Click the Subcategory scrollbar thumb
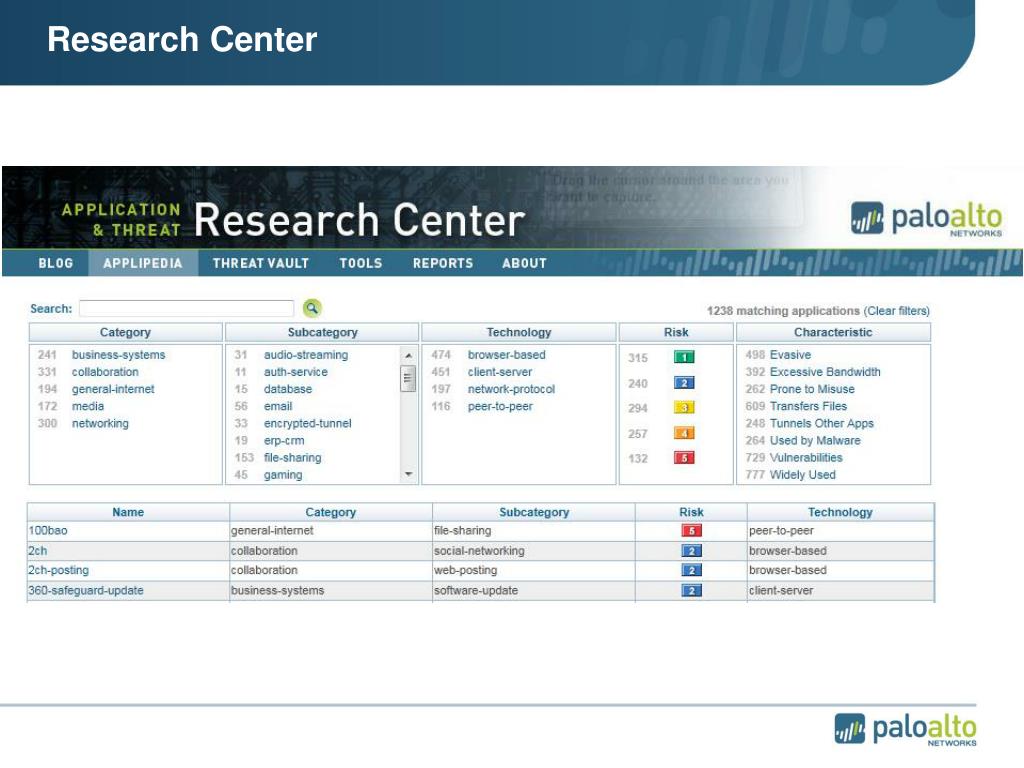1024x768 pixels. (x=408, y=378)
